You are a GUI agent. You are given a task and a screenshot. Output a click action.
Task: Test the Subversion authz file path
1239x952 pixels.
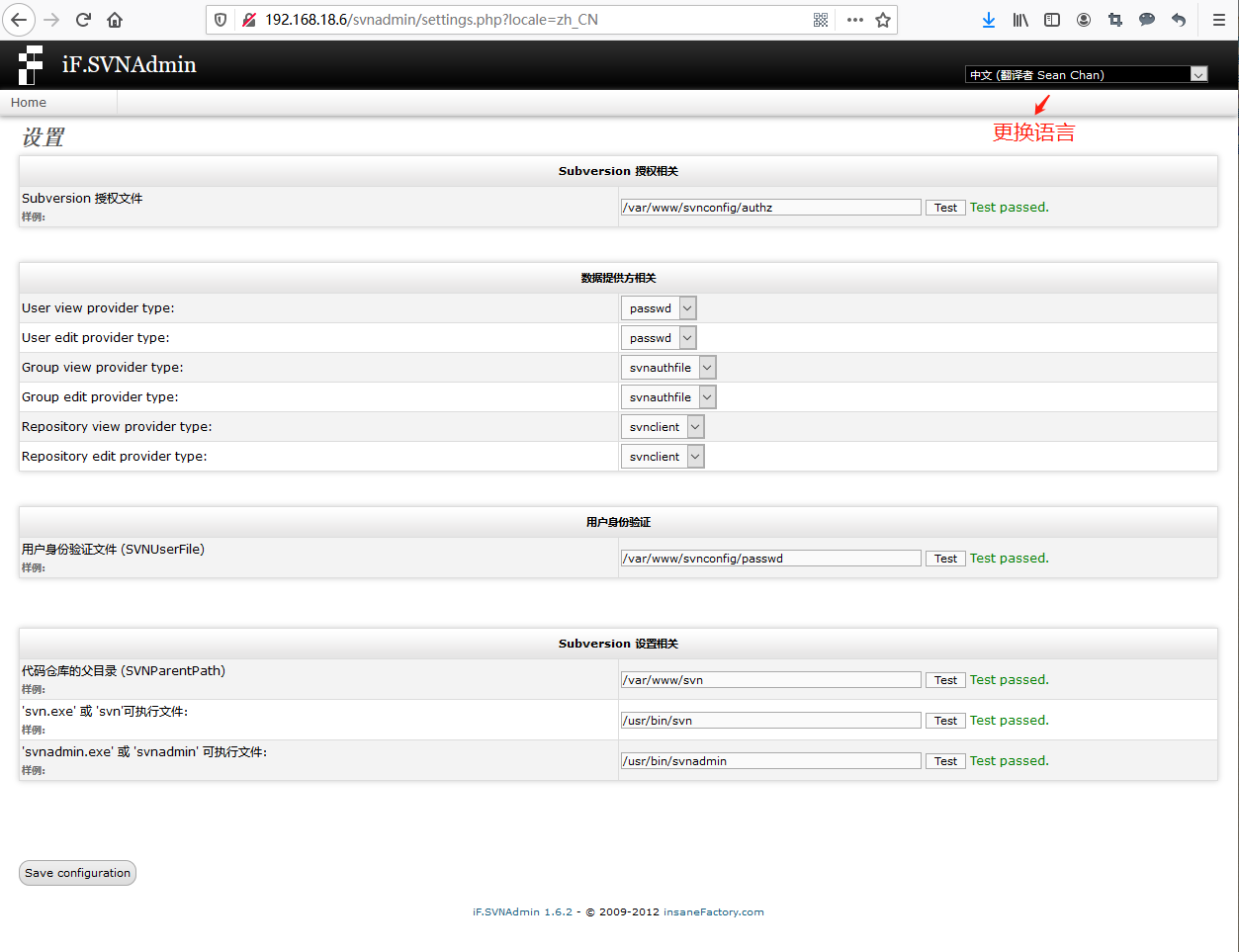click(x=945, y=208)
